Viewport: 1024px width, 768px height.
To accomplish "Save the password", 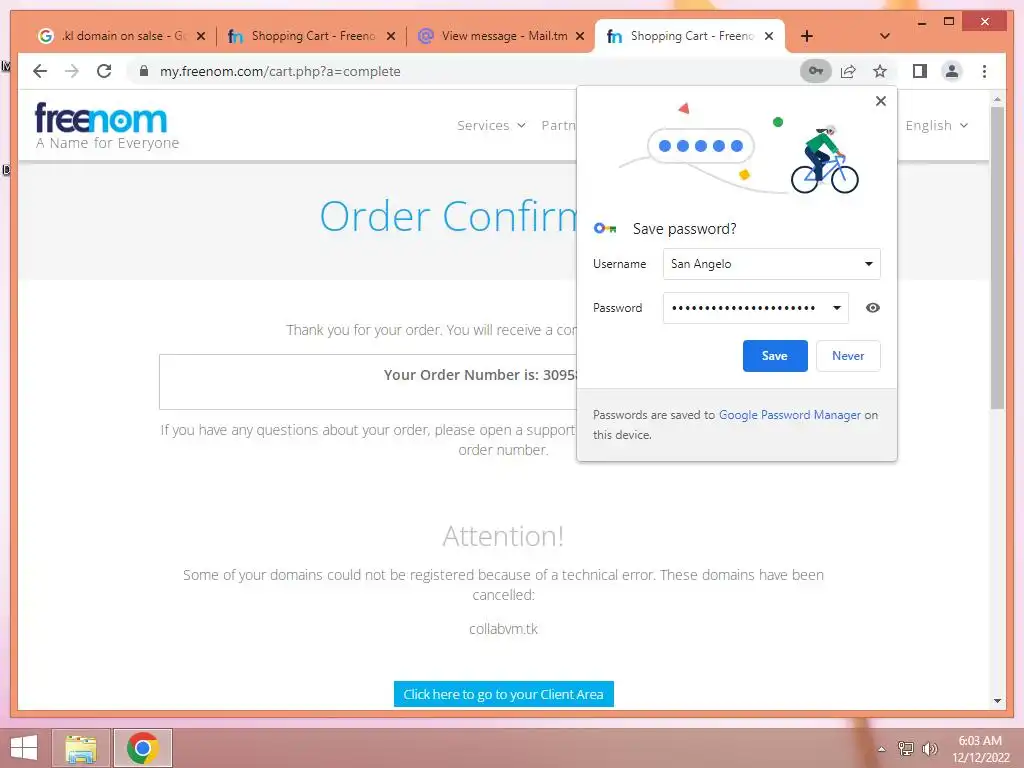I will click(775, 356).
